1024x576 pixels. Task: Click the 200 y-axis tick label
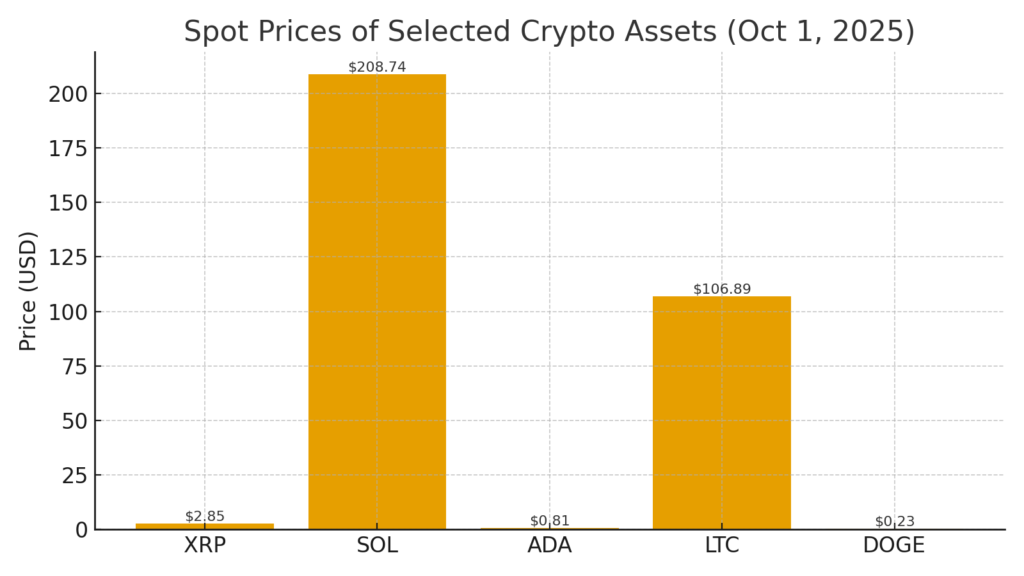click(68, 94)
